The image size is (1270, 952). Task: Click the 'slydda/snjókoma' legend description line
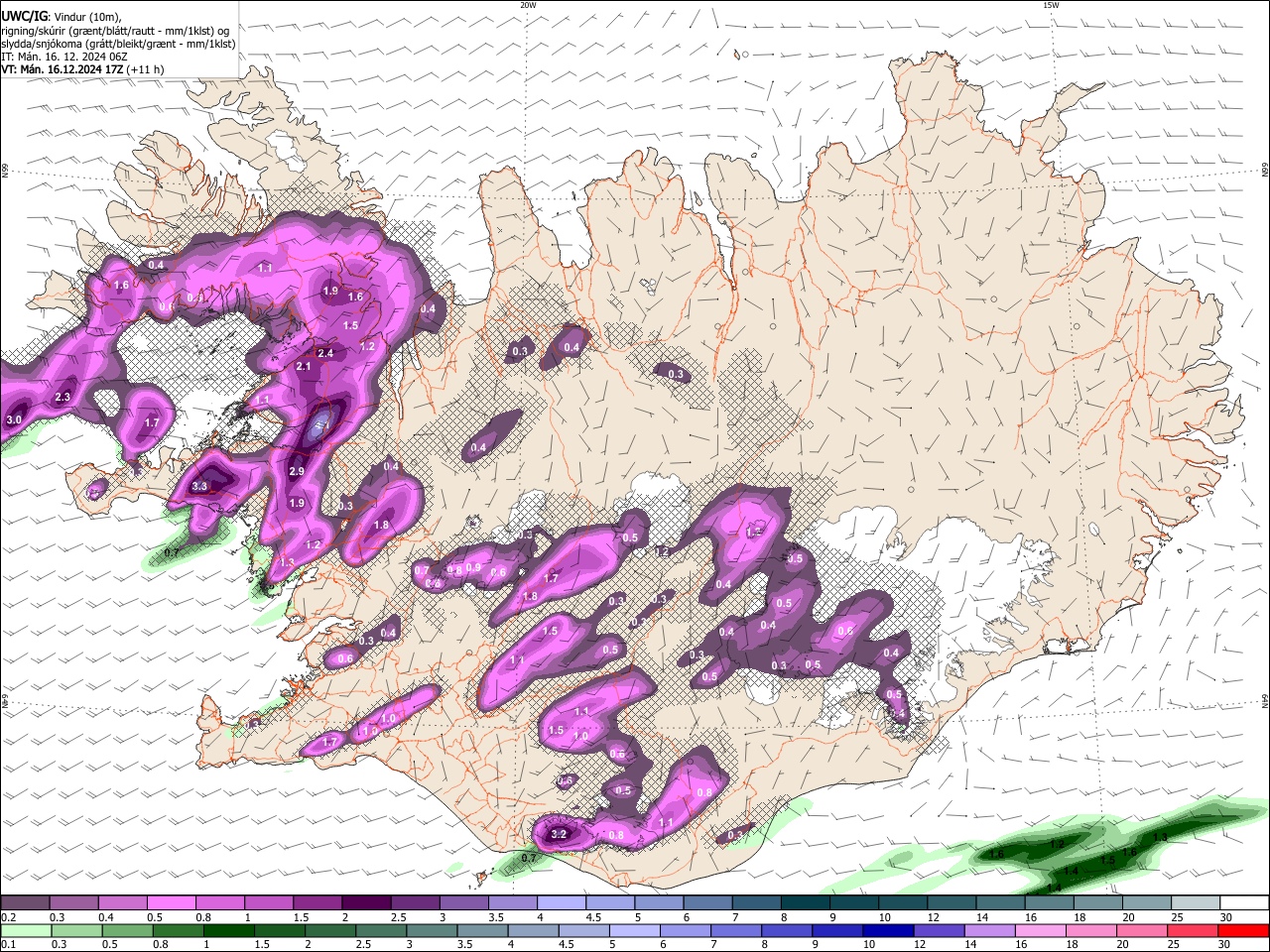[118, 44]
